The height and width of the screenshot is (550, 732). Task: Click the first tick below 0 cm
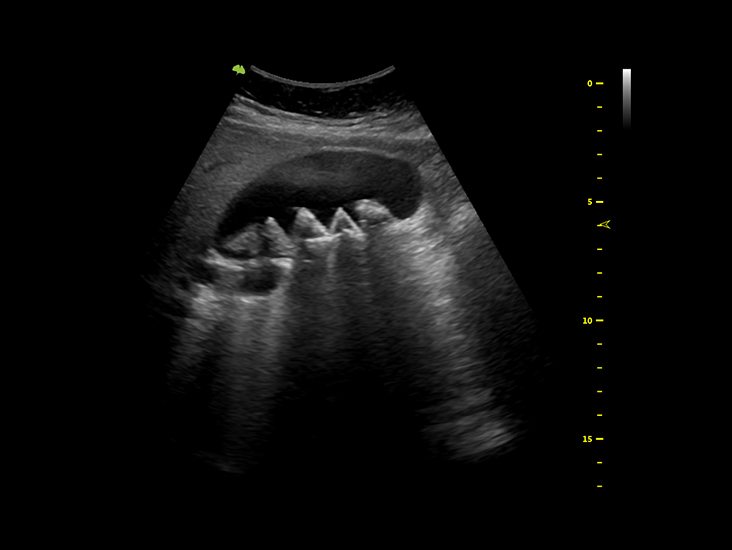point(599,107)
